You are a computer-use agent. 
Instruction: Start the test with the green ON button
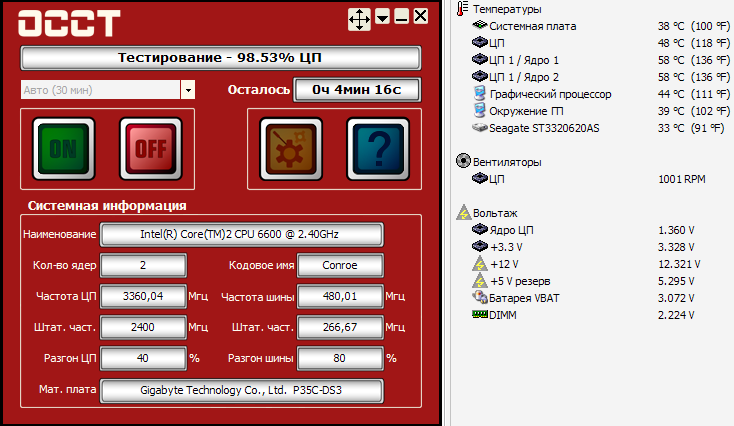tap(64, 149)
